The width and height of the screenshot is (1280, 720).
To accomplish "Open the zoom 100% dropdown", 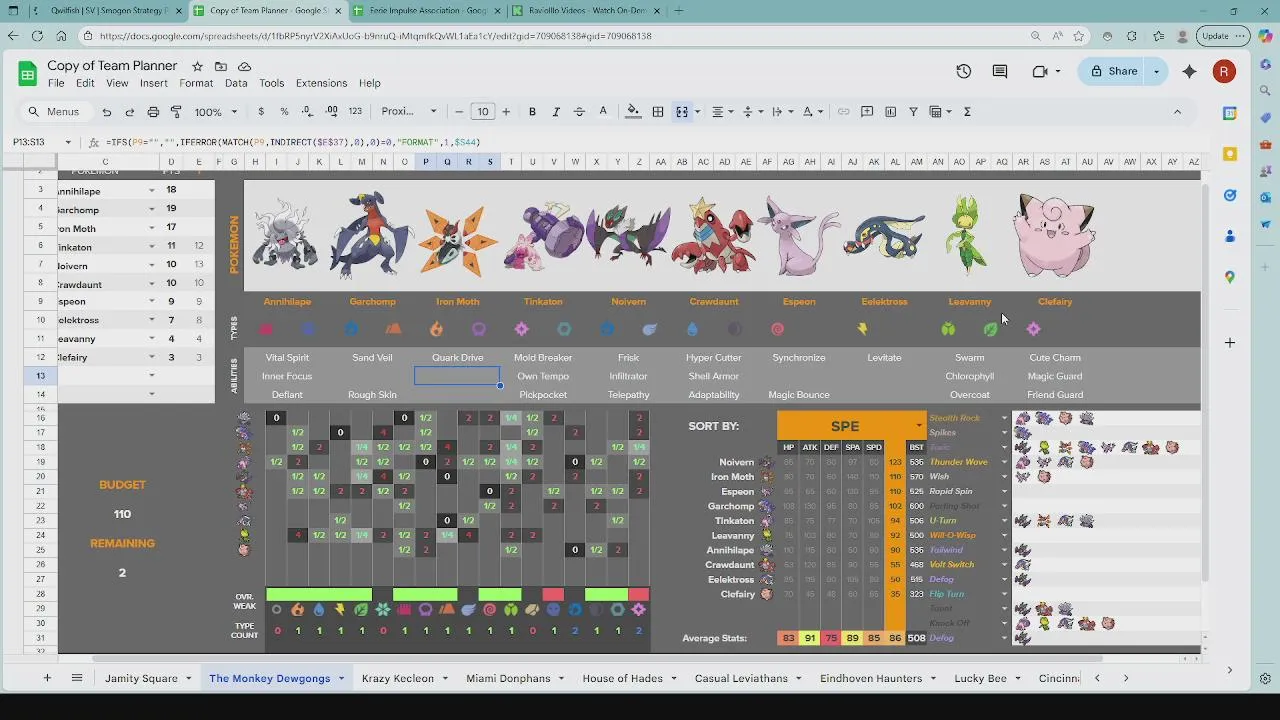I will [x=215, y=112].
